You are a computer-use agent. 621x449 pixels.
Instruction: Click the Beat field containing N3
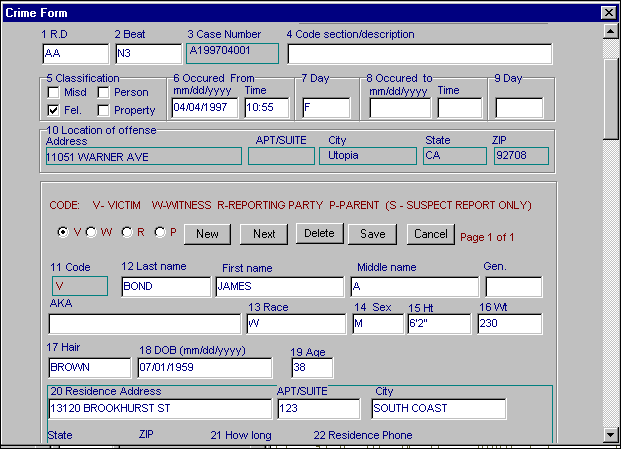pyautogui.click(x=149, y=54)
